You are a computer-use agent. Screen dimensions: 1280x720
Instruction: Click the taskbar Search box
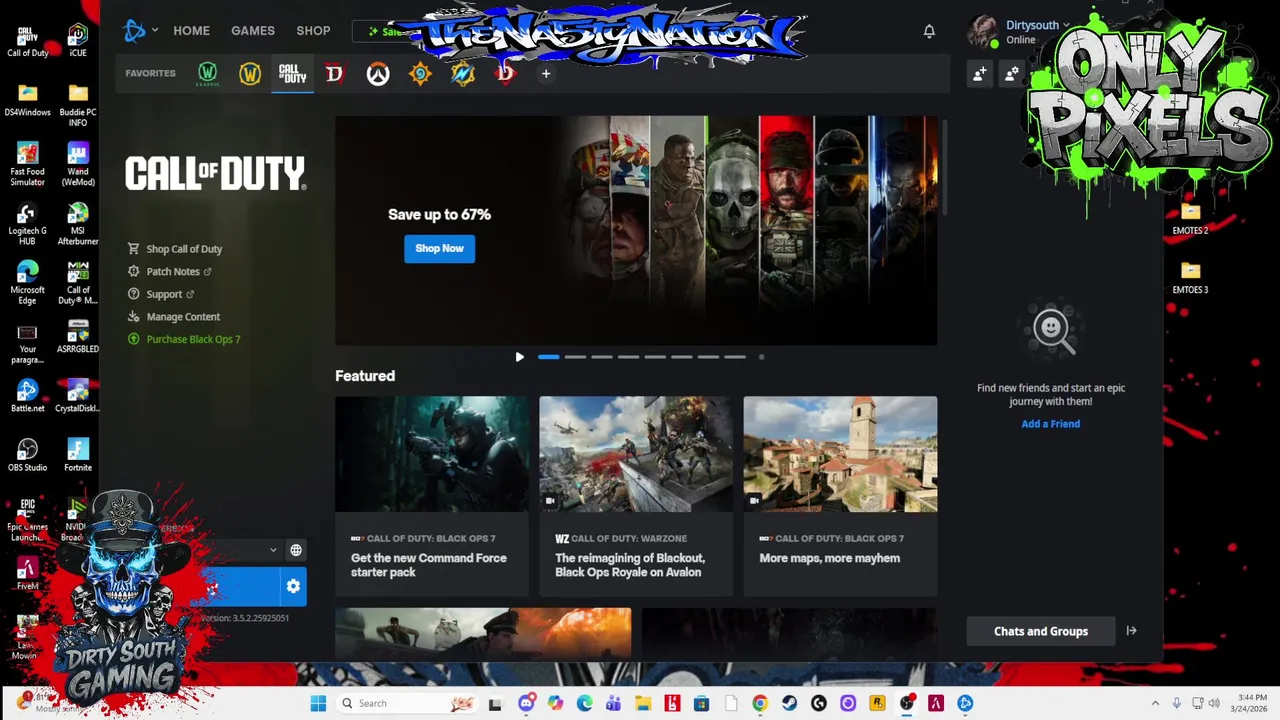407,703
